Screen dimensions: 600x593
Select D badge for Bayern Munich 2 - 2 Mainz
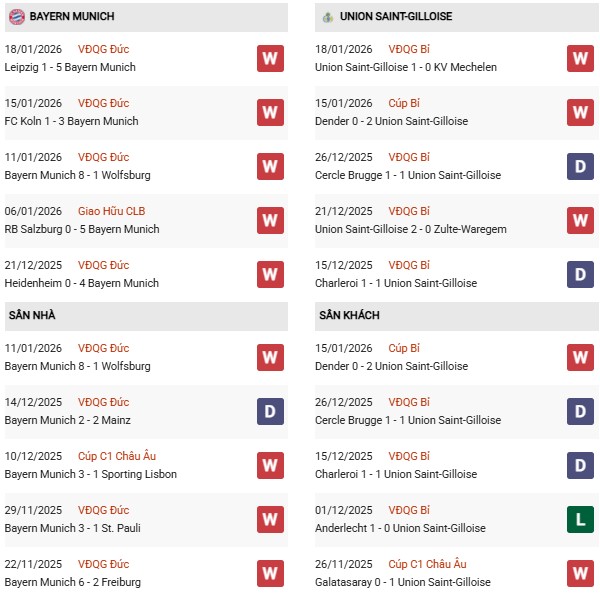270,411
